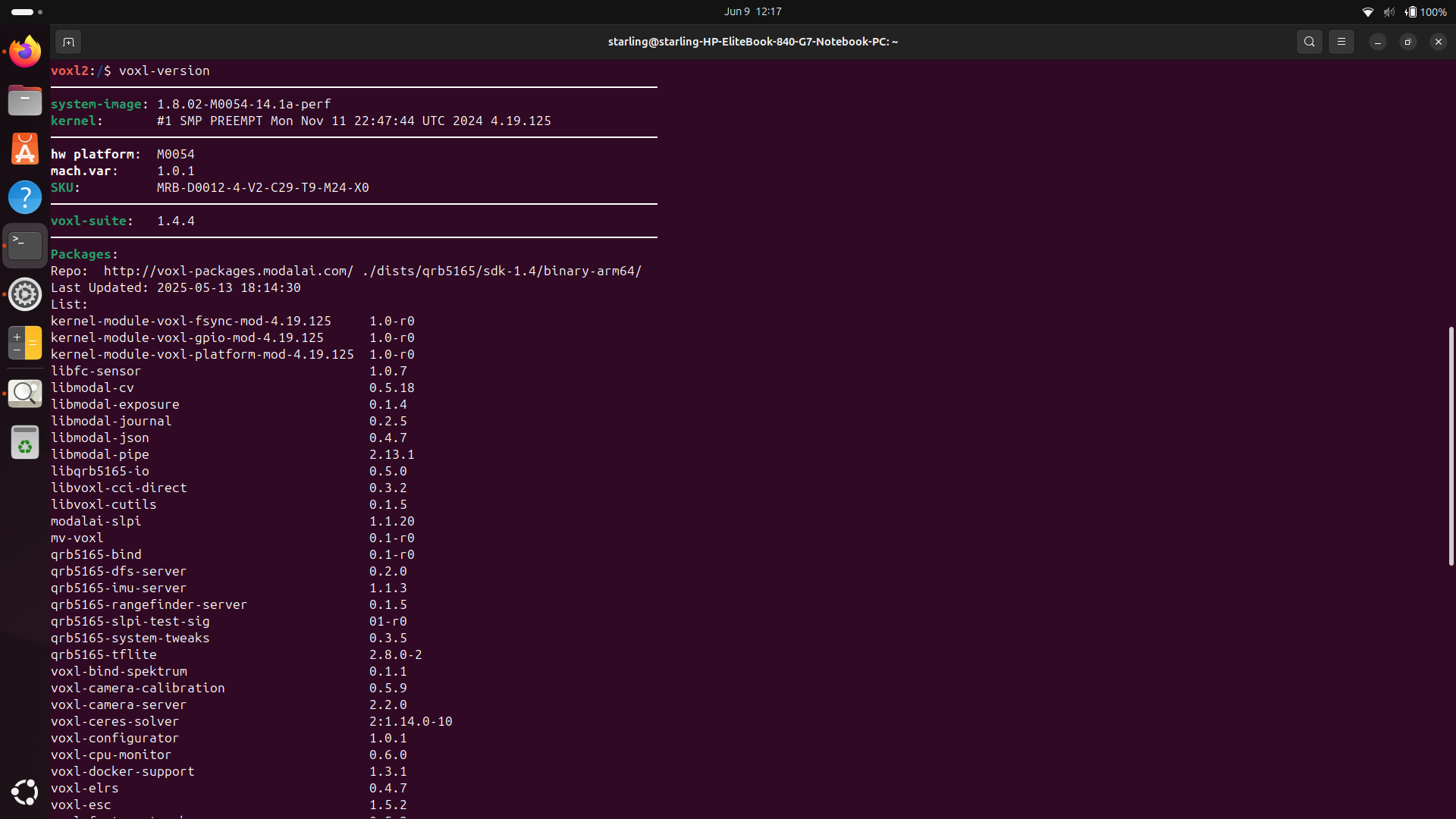
Task: Open the Trash in dock
Action: (x=25, y=442)
